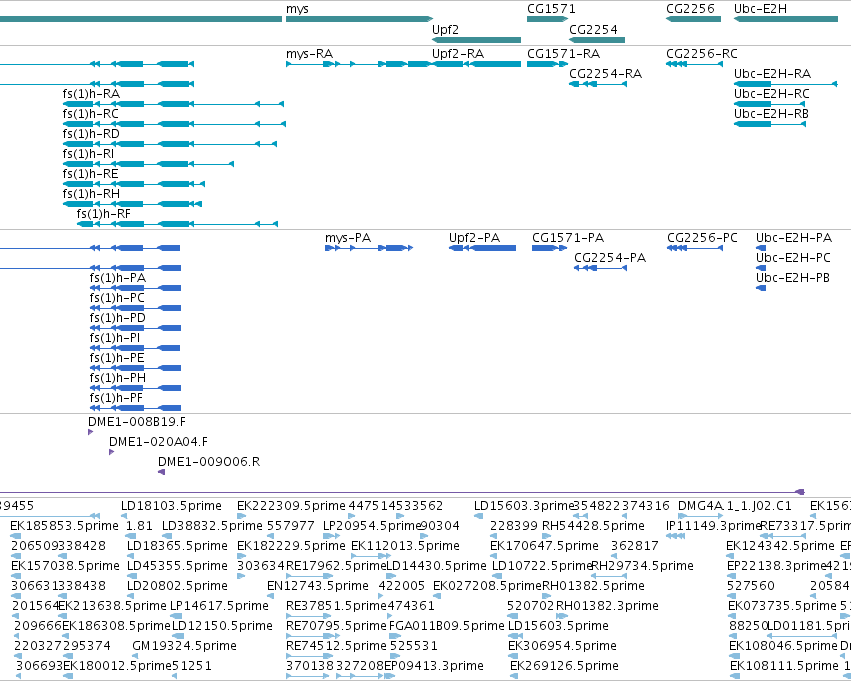The width and height of the screenshot is (851, 681).
Task: Click the fs(1)h-PA protein label
Action: coord(118,278)
